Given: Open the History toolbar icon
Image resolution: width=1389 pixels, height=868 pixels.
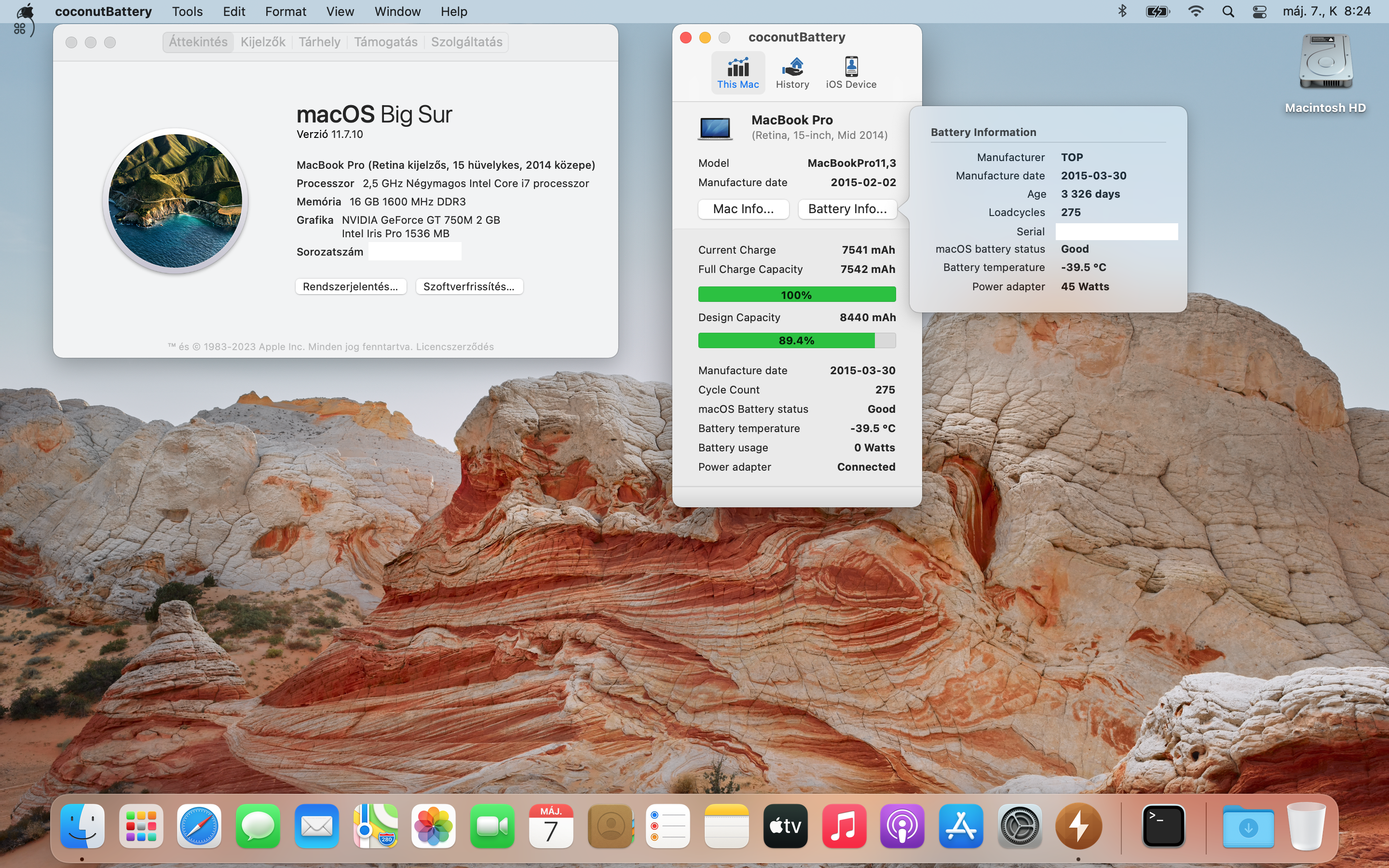Looking at the screenshot, I should [x=792, y=73].
